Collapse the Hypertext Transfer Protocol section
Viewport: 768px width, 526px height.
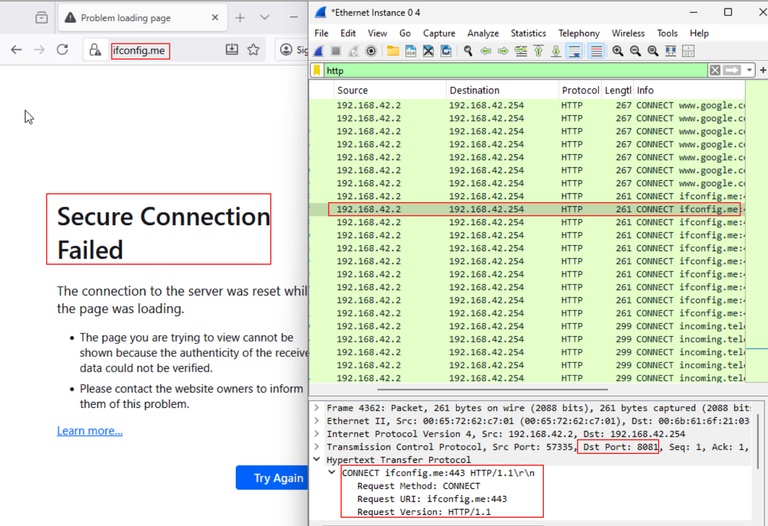(317, 460)
